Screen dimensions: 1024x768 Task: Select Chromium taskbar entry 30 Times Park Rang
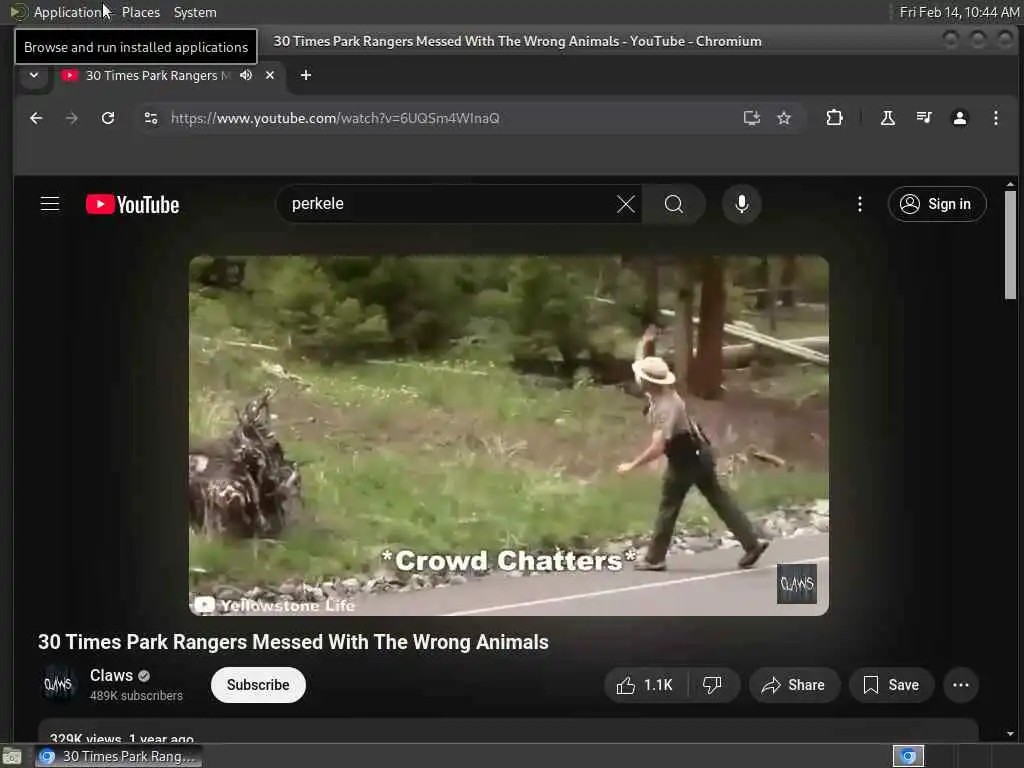(118, 756)
